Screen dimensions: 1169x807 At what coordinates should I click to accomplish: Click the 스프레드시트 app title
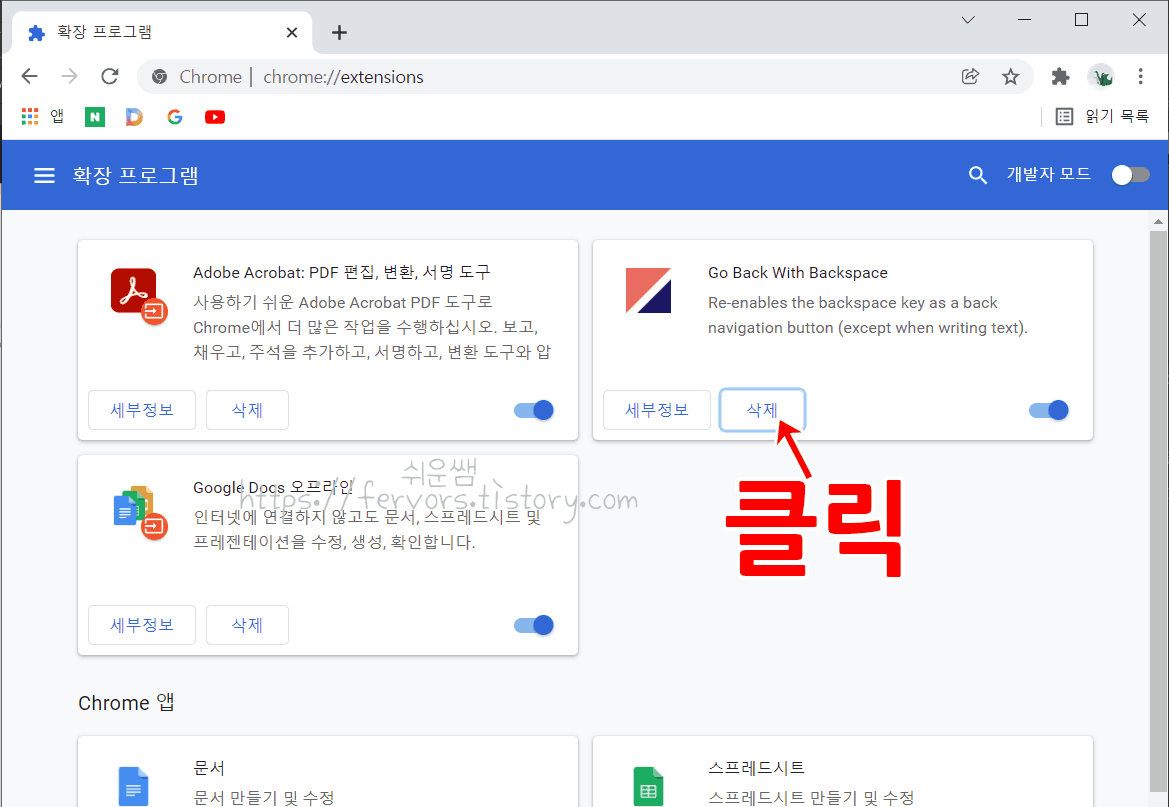(756, 767)
